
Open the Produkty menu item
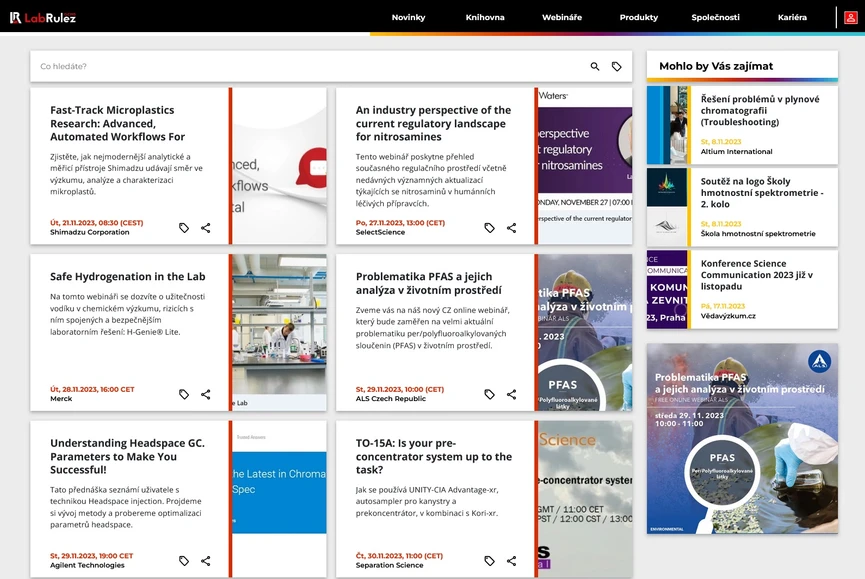coord(637,16)
